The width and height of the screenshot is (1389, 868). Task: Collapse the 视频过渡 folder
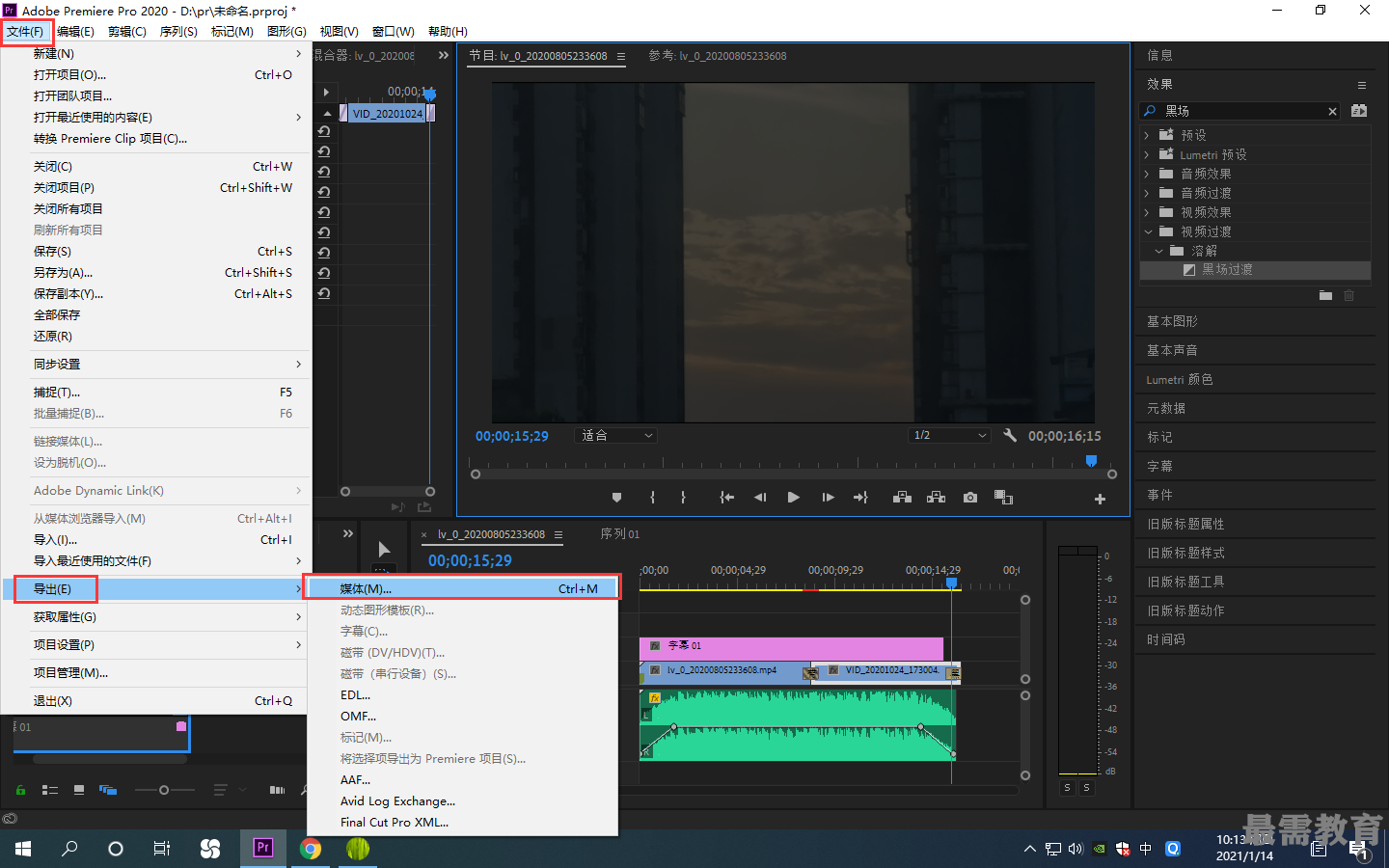click(x=1148, y=232)
